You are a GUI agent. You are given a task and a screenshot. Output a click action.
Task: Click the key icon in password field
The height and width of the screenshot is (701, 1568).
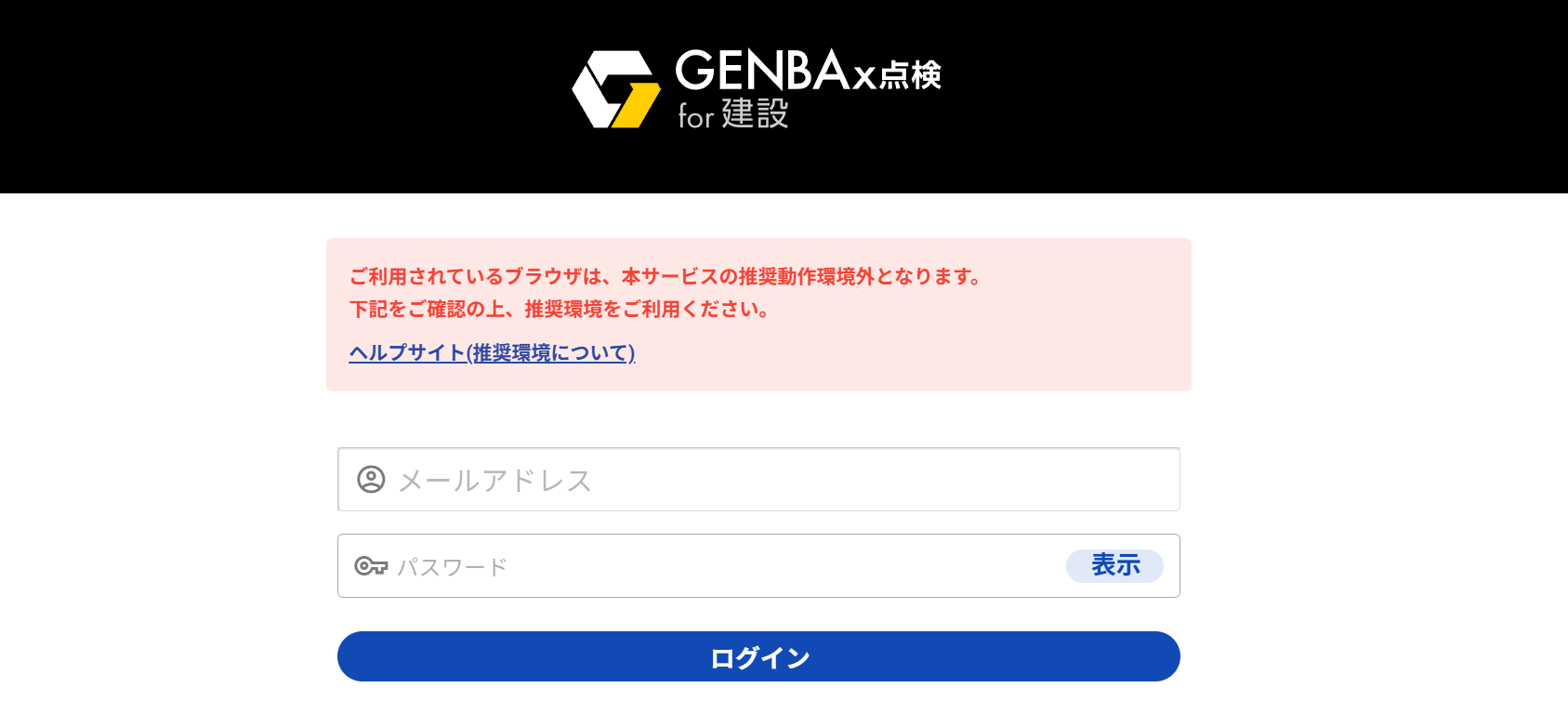point(371,566)
